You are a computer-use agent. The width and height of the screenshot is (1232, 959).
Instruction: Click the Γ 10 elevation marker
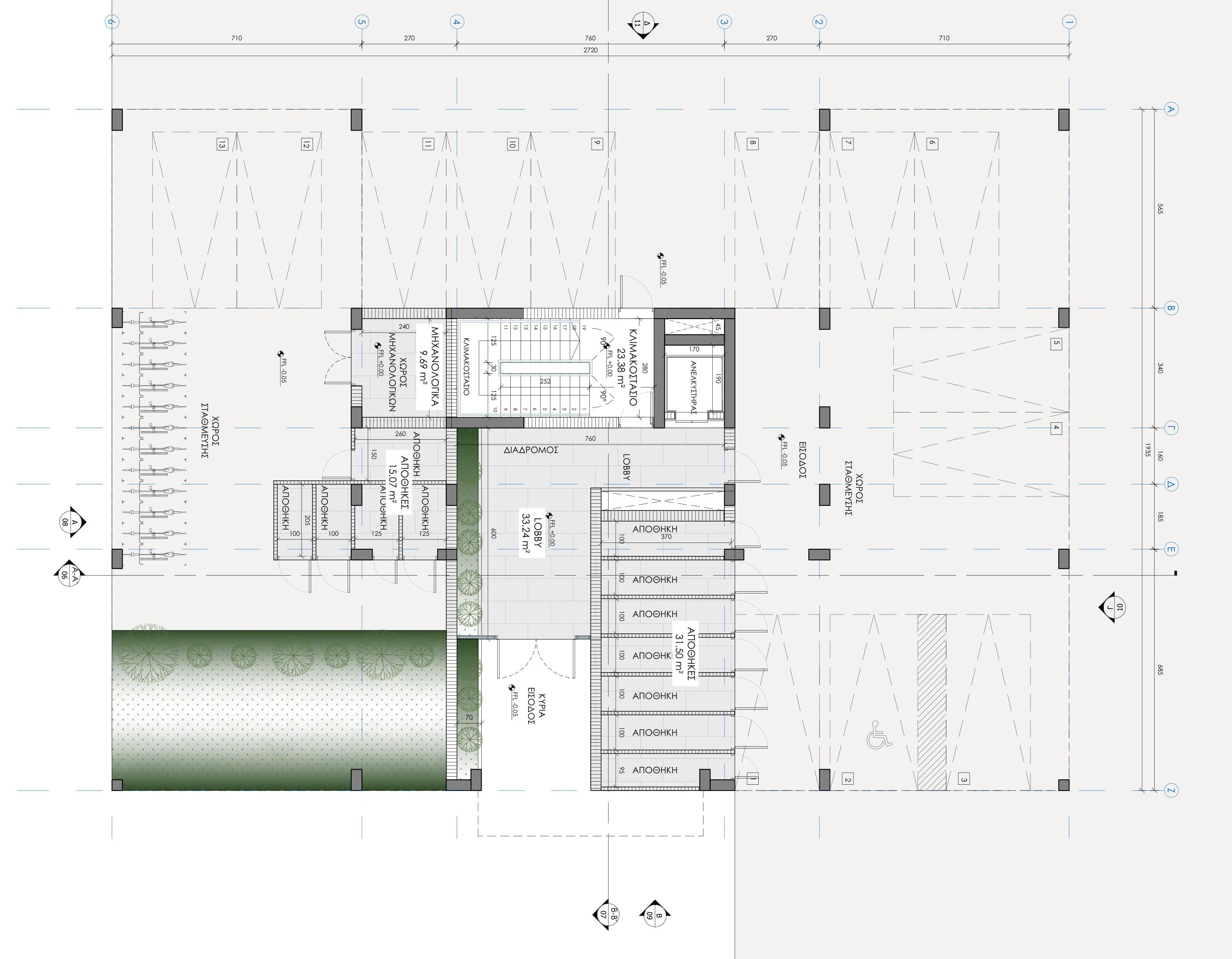coord(1113,607)
